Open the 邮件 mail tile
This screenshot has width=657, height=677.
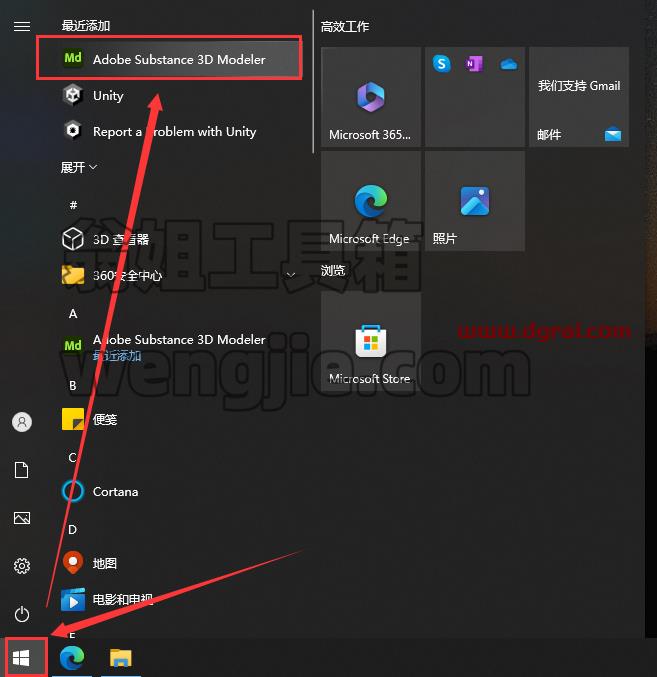point(579,97)
